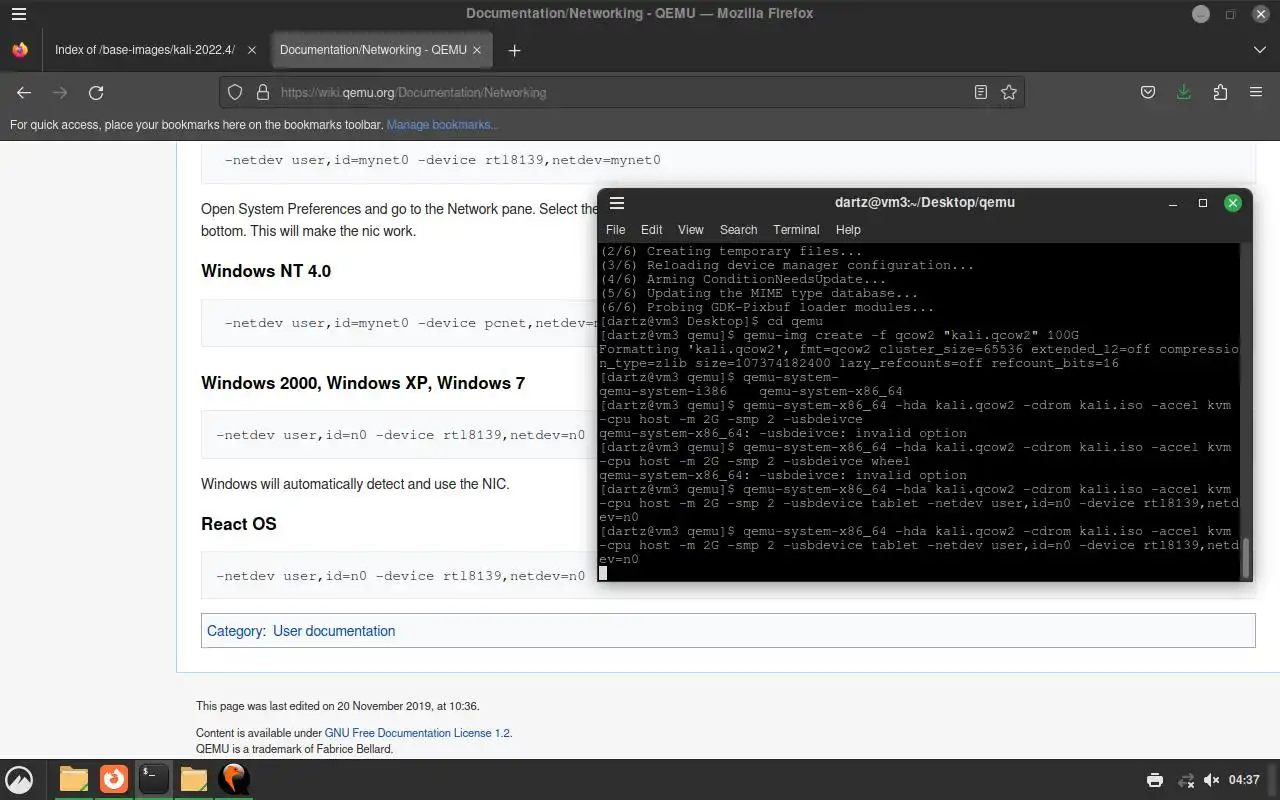
Task: Open a new browser tab
Action: (x=514, y=50)
